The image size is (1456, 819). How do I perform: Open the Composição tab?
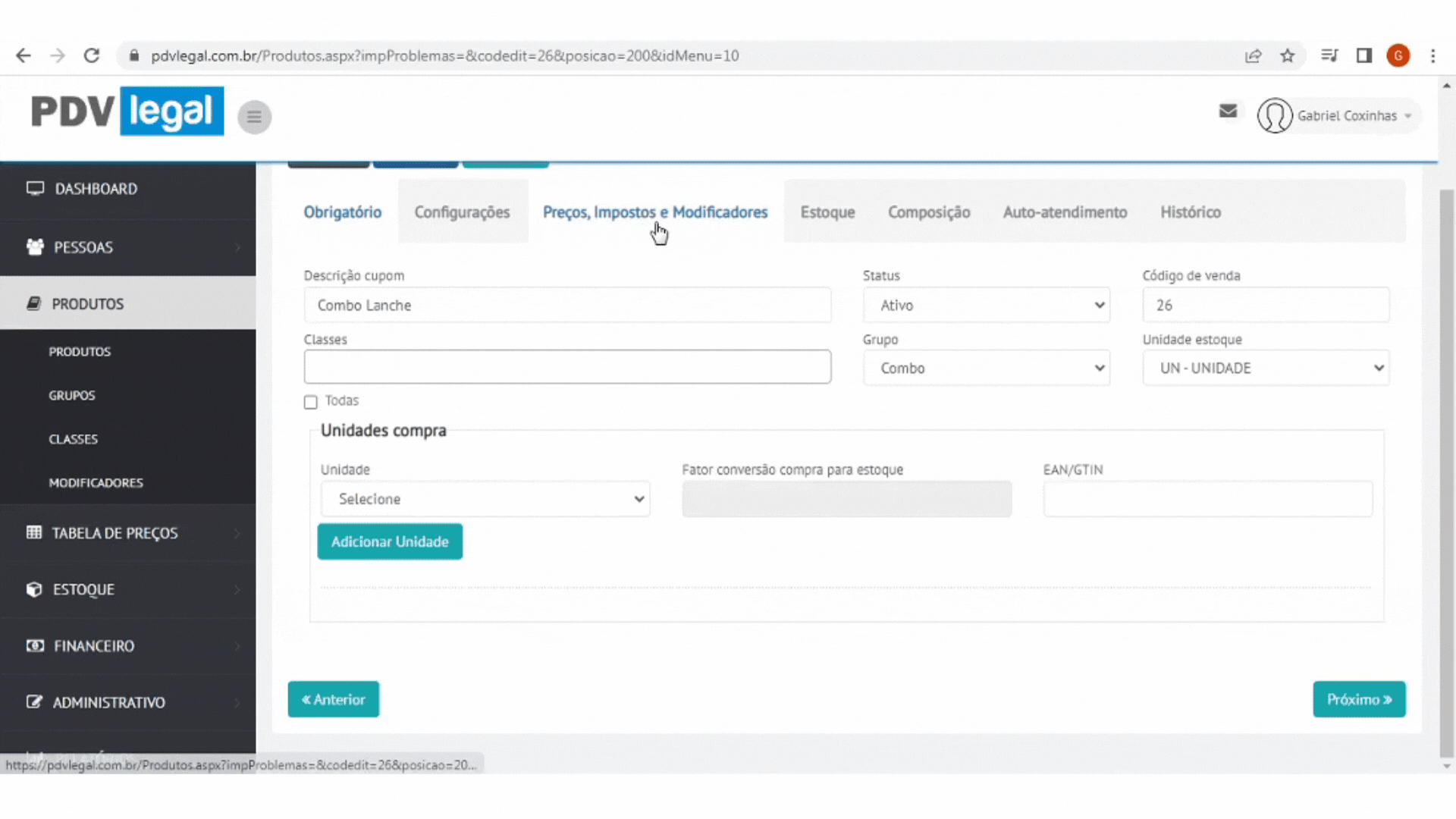[928, 212]
